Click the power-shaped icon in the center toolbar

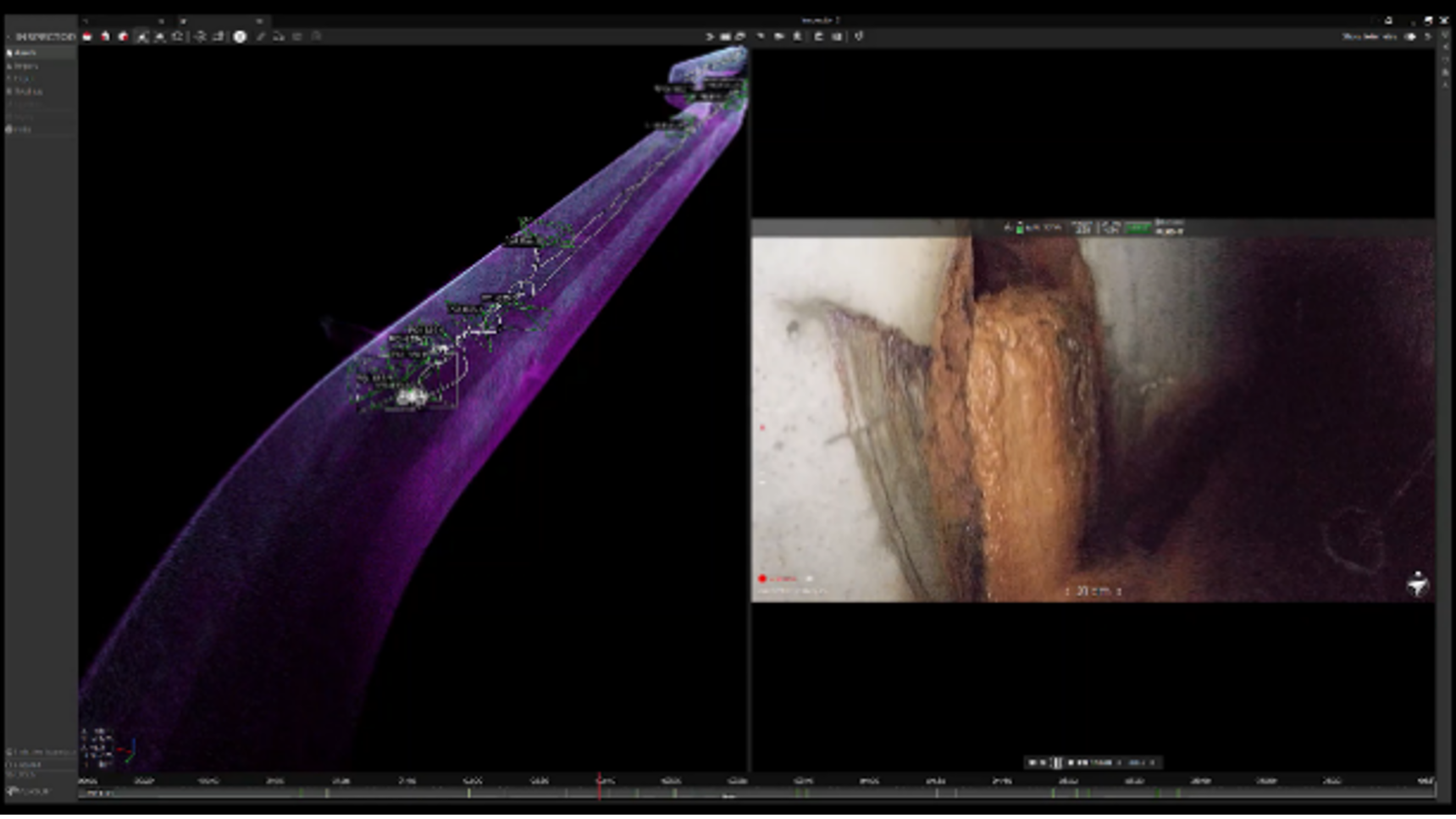click(x=859, y=36)
